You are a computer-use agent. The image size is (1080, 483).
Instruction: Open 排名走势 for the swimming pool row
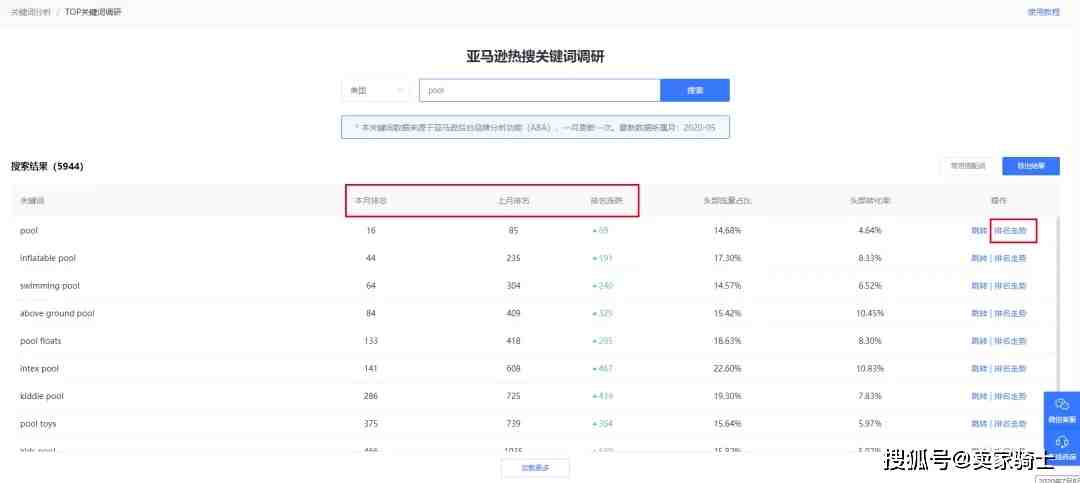(1010, 286)
